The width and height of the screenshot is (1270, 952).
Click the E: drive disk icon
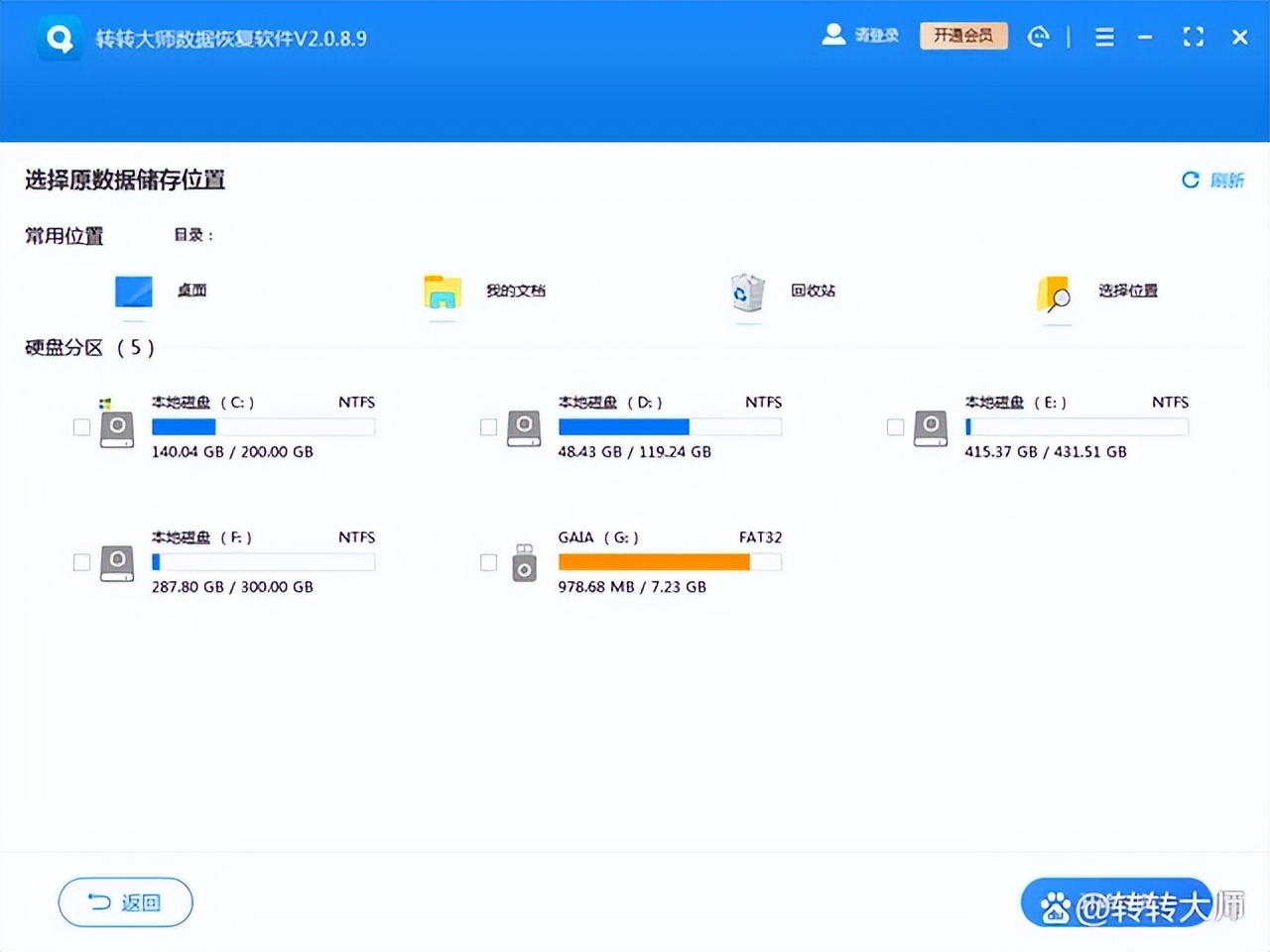coord(930,426)
